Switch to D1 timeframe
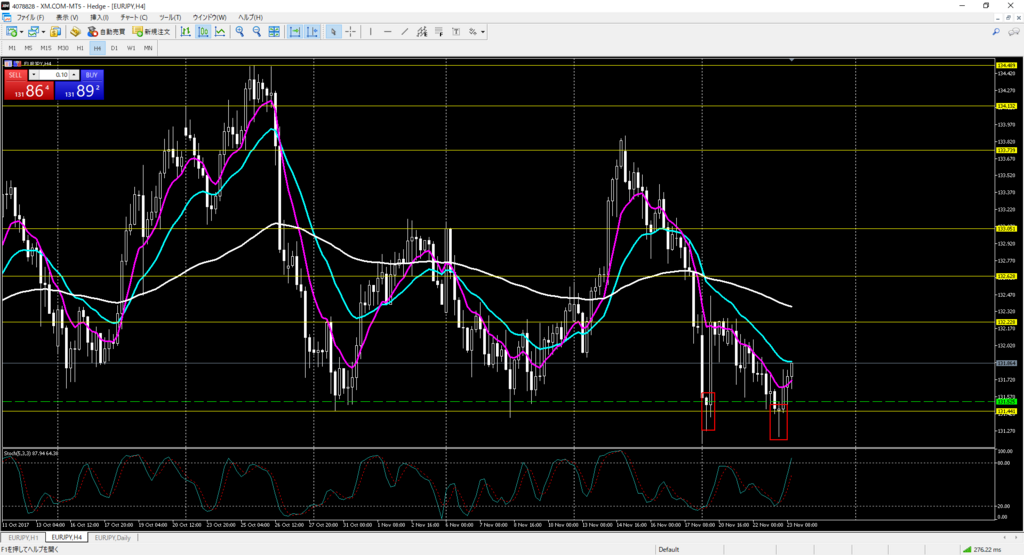Viewport: 1024px width, 555px height. pos(114,48)
